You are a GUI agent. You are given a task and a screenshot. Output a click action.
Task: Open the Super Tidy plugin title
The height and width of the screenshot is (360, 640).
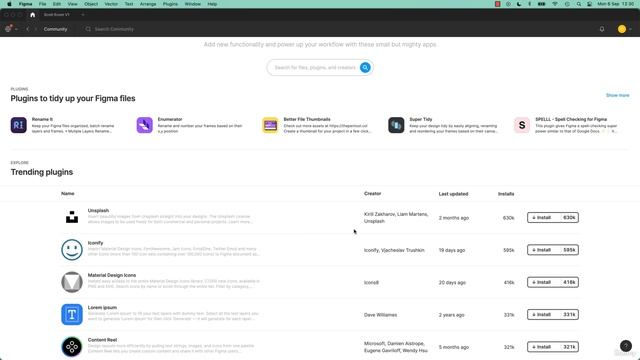tap(421, 119)
